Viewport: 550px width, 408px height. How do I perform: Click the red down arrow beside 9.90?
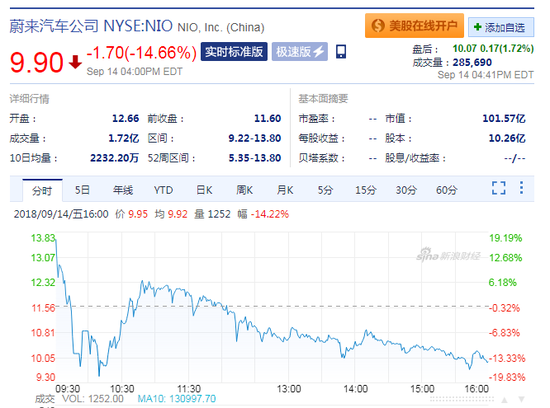pyautogui.click(x=75, y=62)
